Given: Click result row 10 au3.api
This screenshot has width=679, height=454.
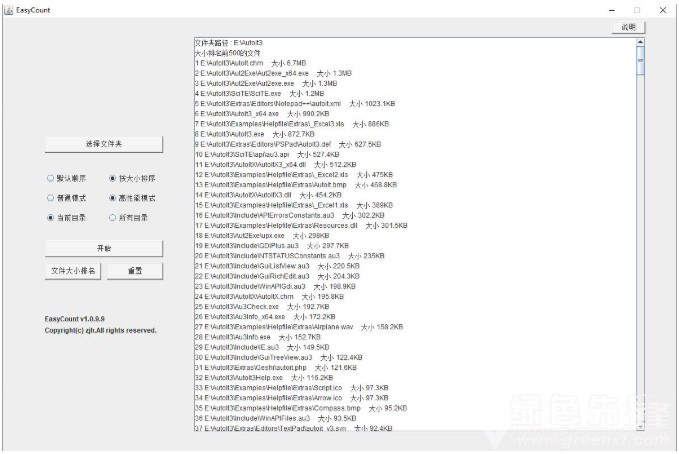Looking at the screenshot, I should click(267, 154).
